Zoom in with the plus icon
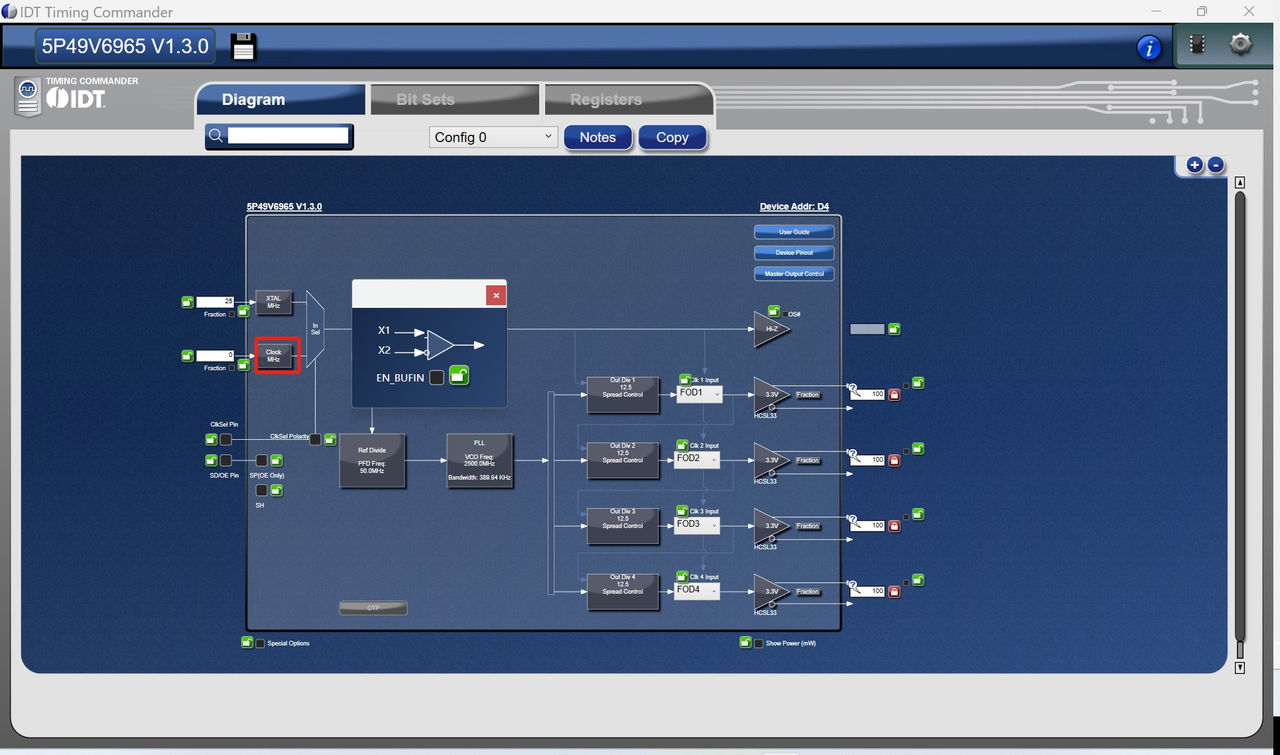 1194,165
